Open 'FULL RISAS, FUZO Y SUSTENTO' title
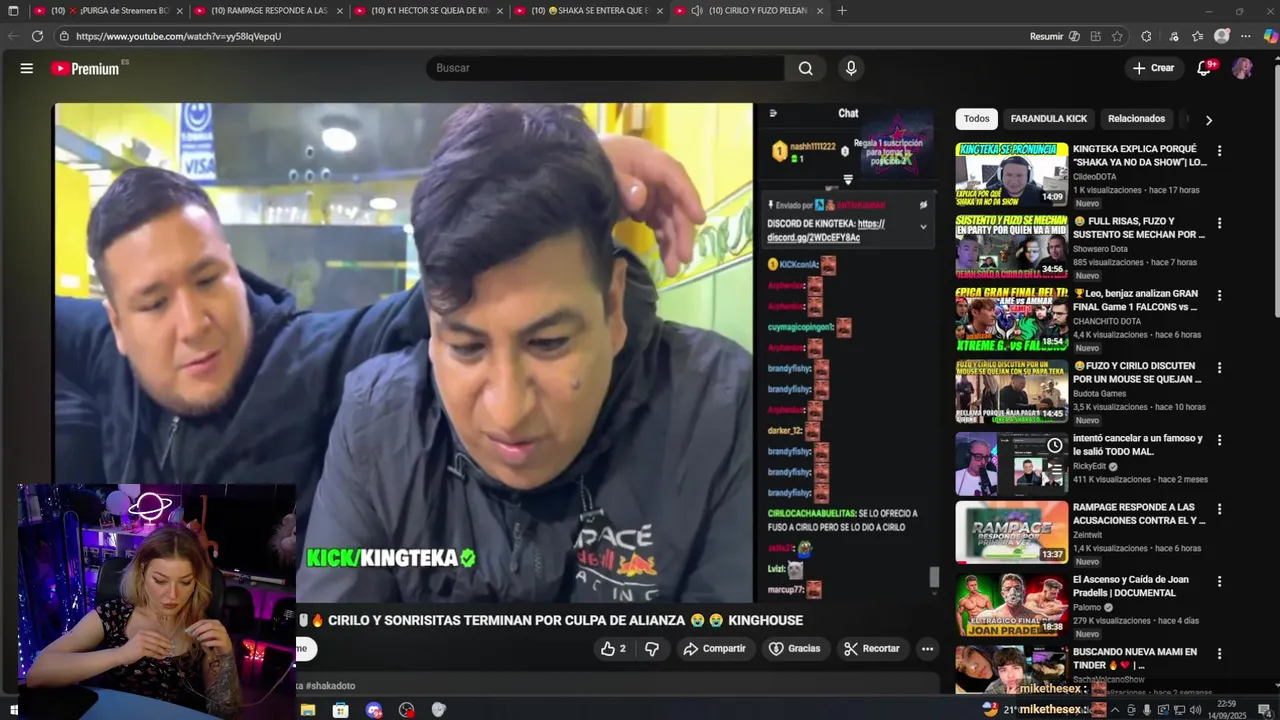The image size is (1280, 720). tap(1139, 228)
